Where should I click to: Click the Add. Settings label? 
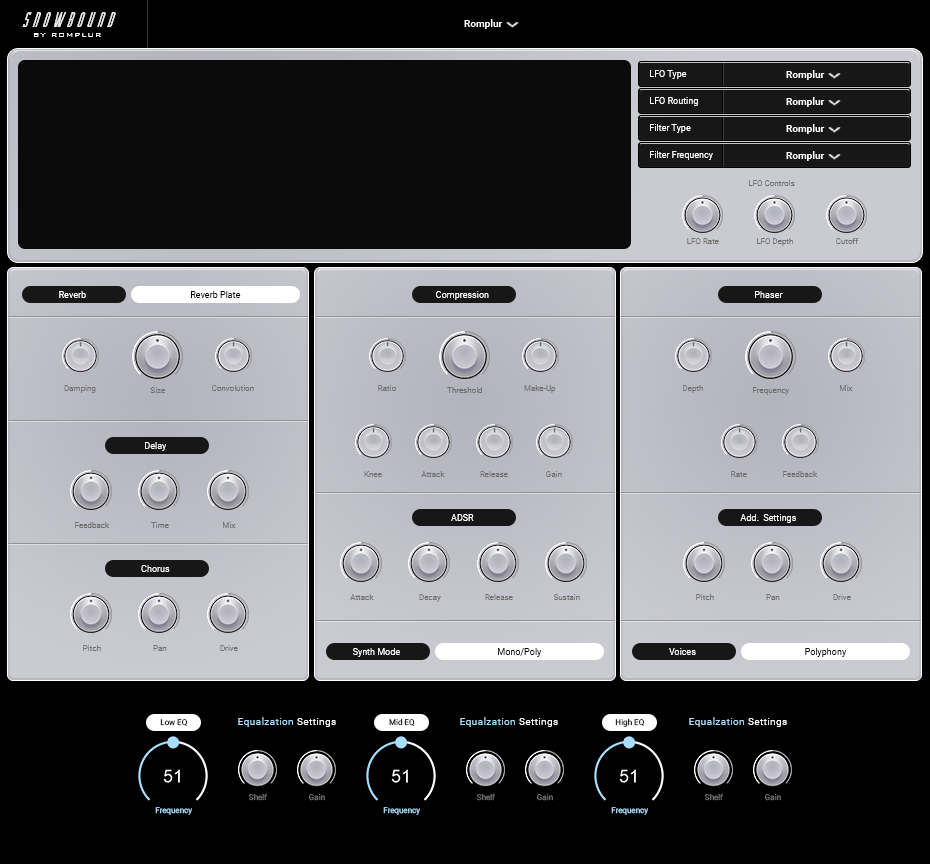[770, 518]
